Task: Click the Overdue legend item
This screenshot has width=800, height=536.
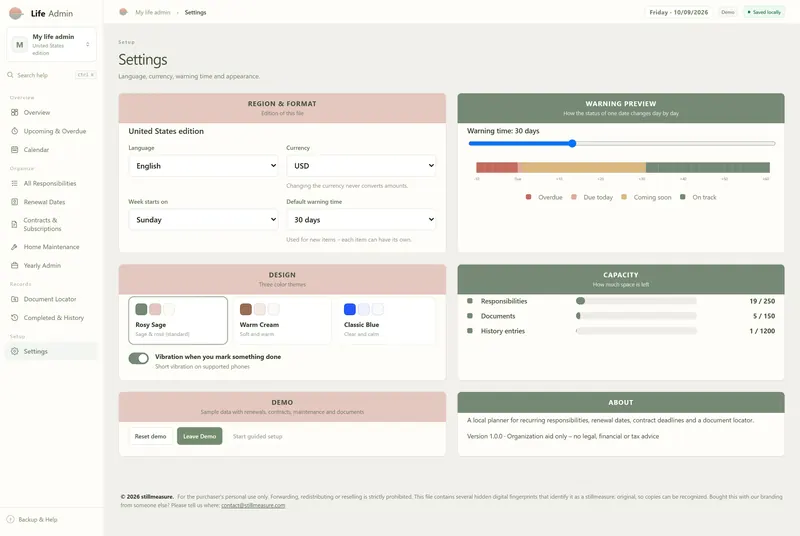Action: pyautogui.click(x=544, y=197)
